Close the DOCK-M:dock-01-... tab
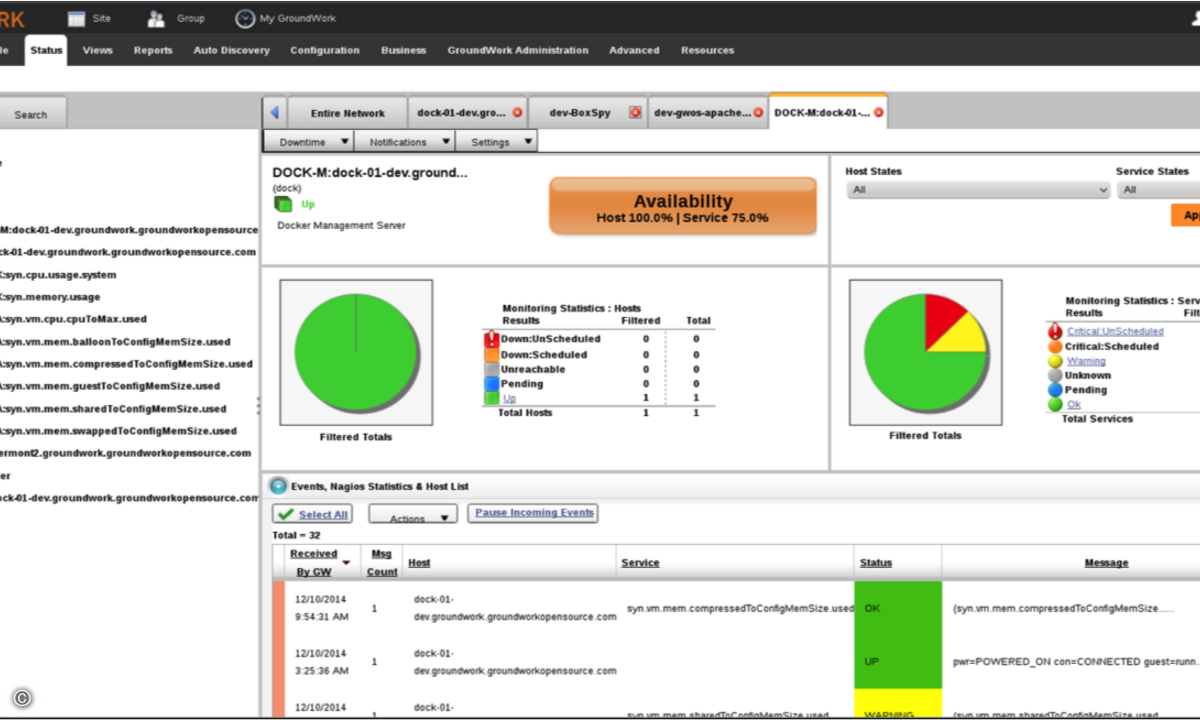The image size is (1200, 720). coord(878,113)
